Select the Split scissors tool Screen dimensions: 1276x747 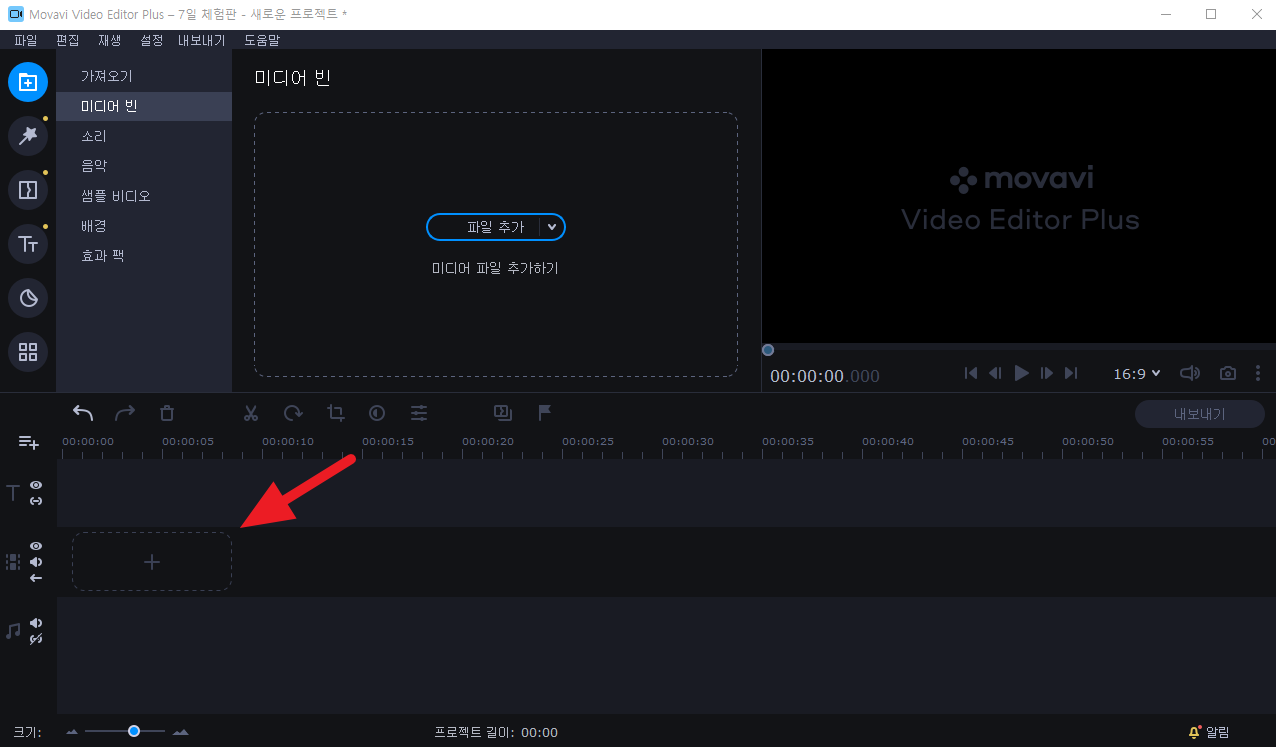coord(251,413)
